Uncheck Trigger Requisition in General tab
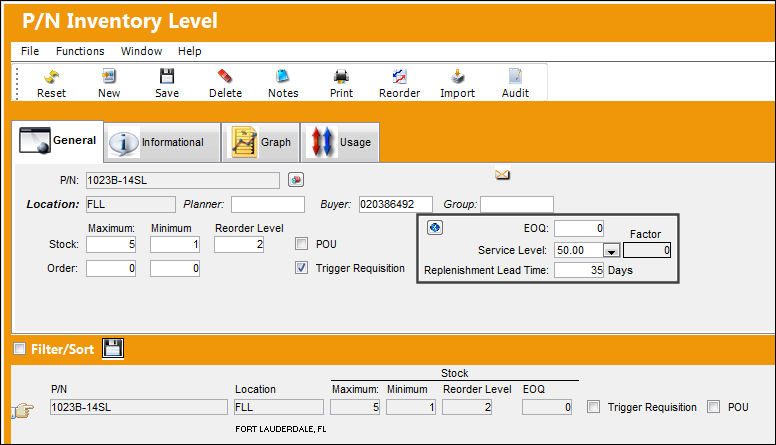Screen dimensions: 776x445 click(301, 268)
